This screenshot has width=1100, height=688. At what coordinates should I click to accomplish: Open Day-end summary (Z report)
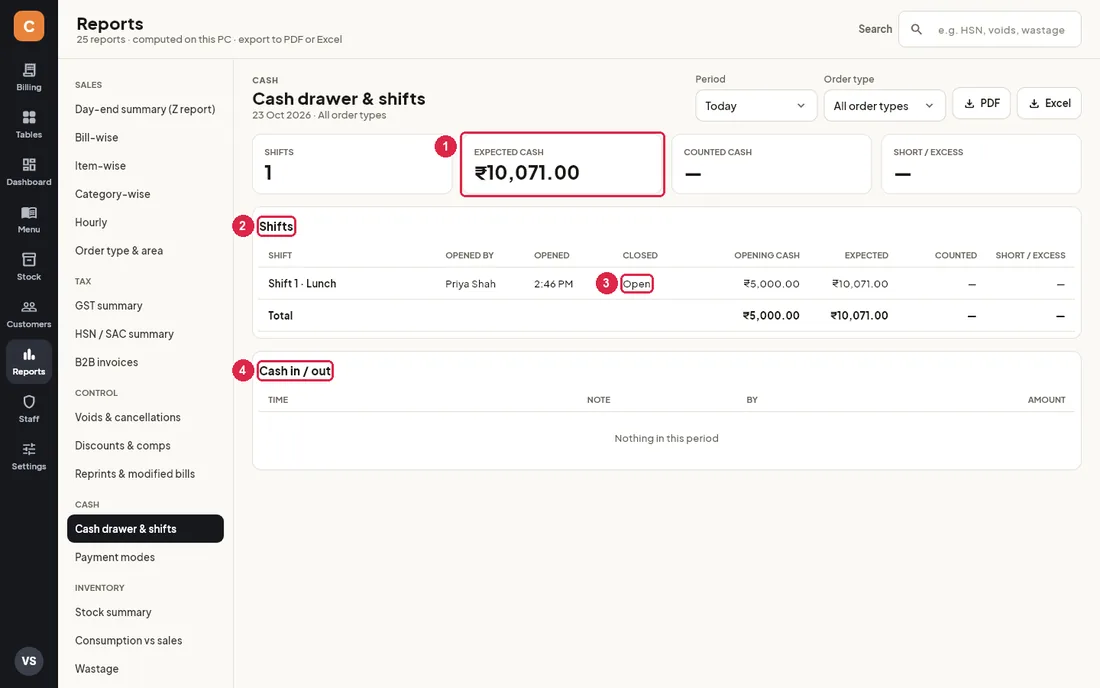(145, 109)
